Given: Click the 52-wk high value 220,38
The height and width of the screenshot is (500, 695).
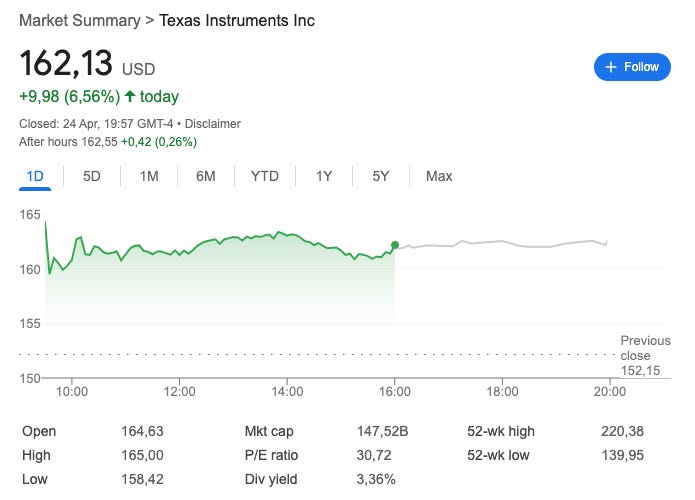Looking at the screenshot, I should 622,431.
